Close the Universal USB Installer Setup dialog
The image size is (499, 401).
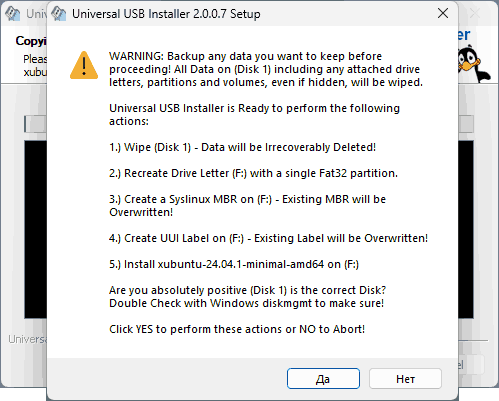tap(443, 14)
